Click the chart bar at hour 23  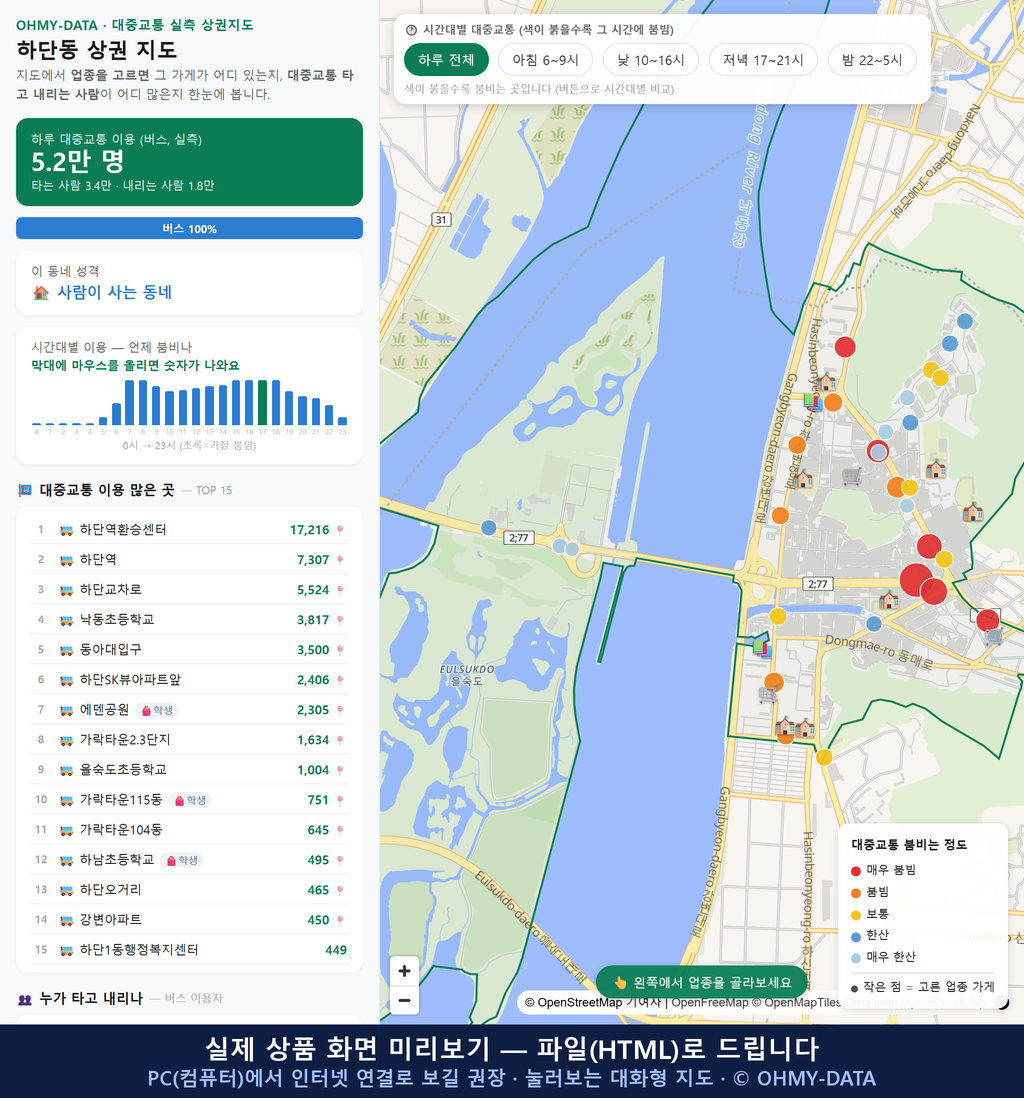(343, 422)
